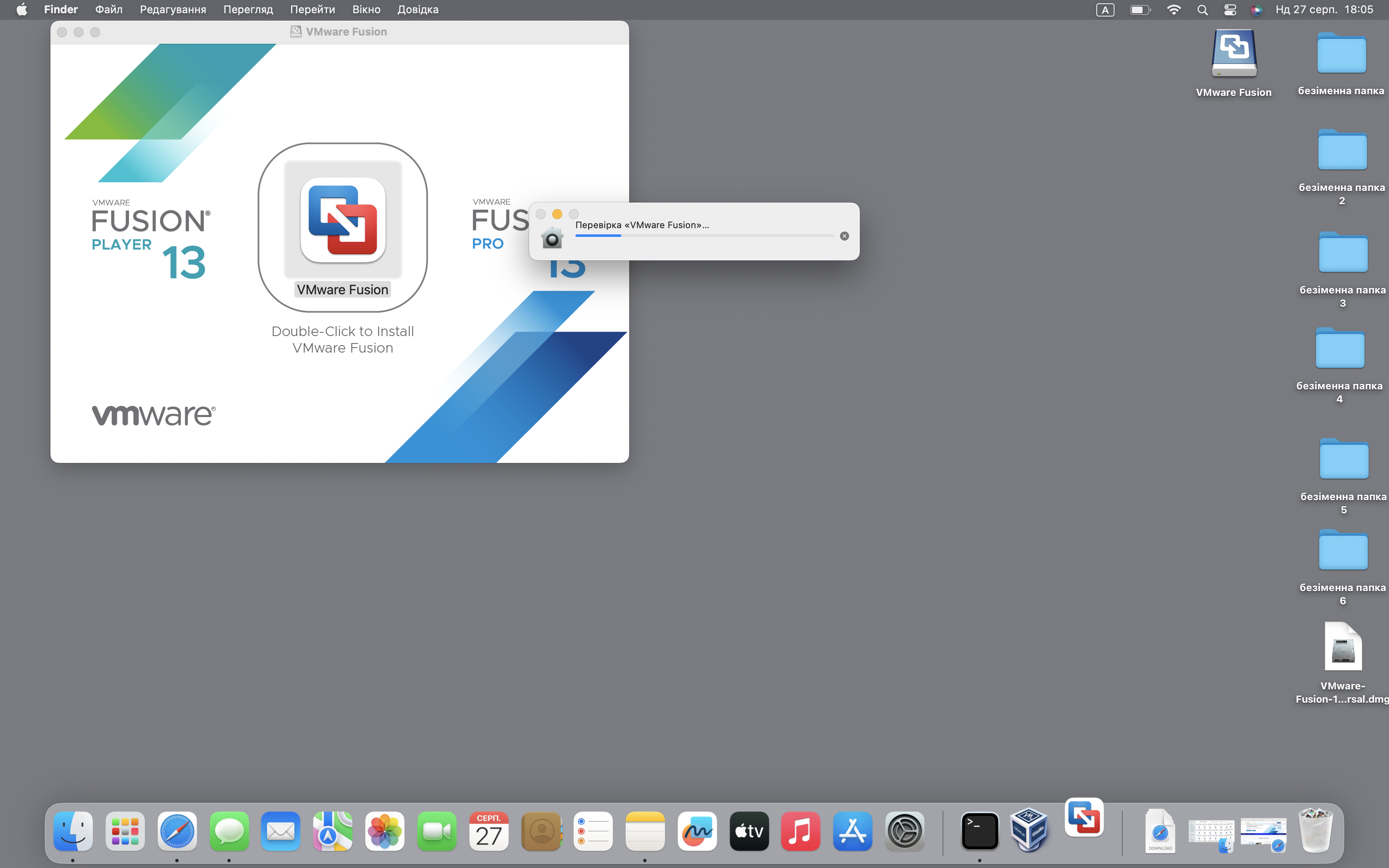Select the mounted VMware Fusion disk on desktop
This screenshot has height=868, width=1389.
click(x=1234, y=54)
